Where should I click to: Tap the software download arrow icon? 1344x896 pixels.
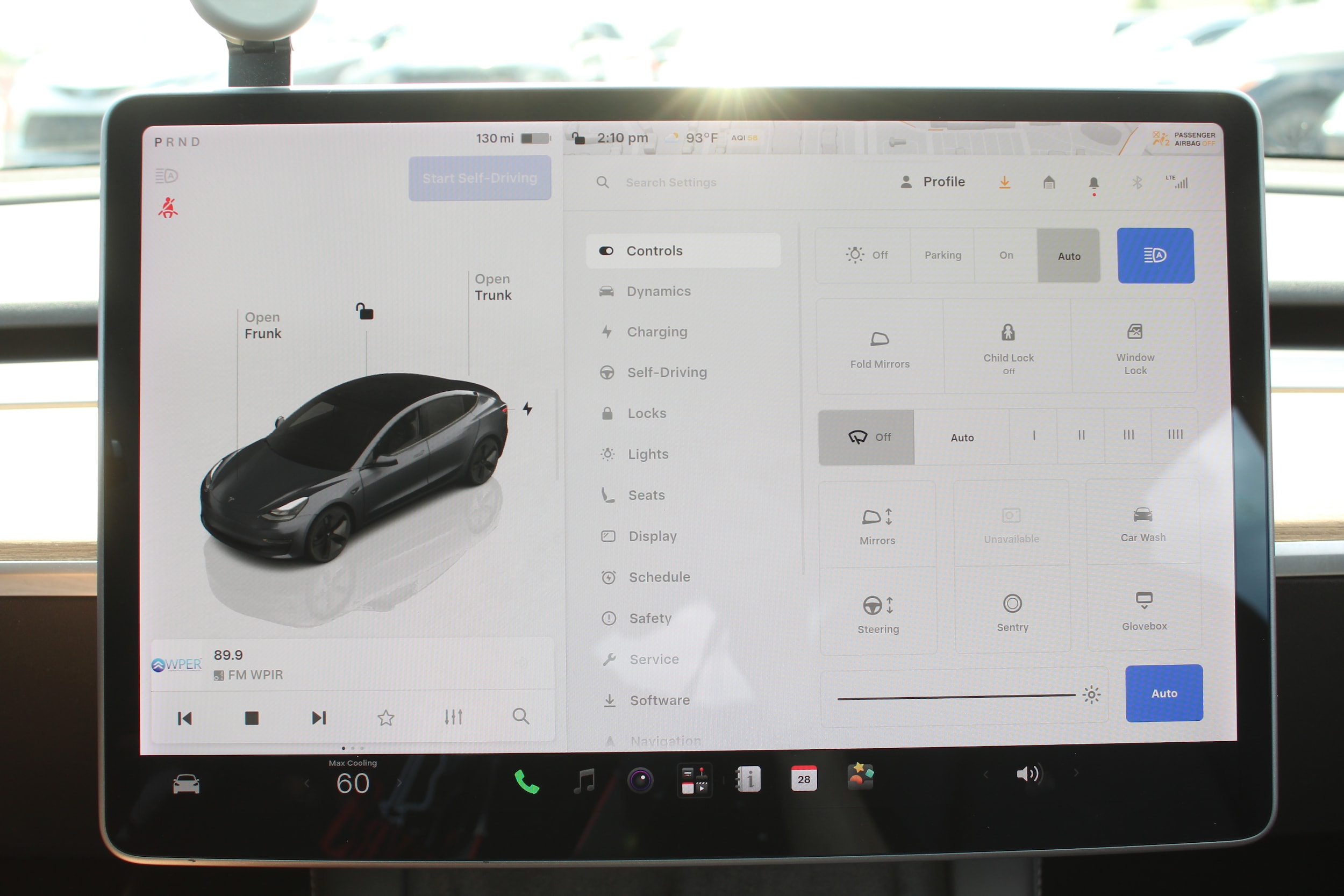1005,182
